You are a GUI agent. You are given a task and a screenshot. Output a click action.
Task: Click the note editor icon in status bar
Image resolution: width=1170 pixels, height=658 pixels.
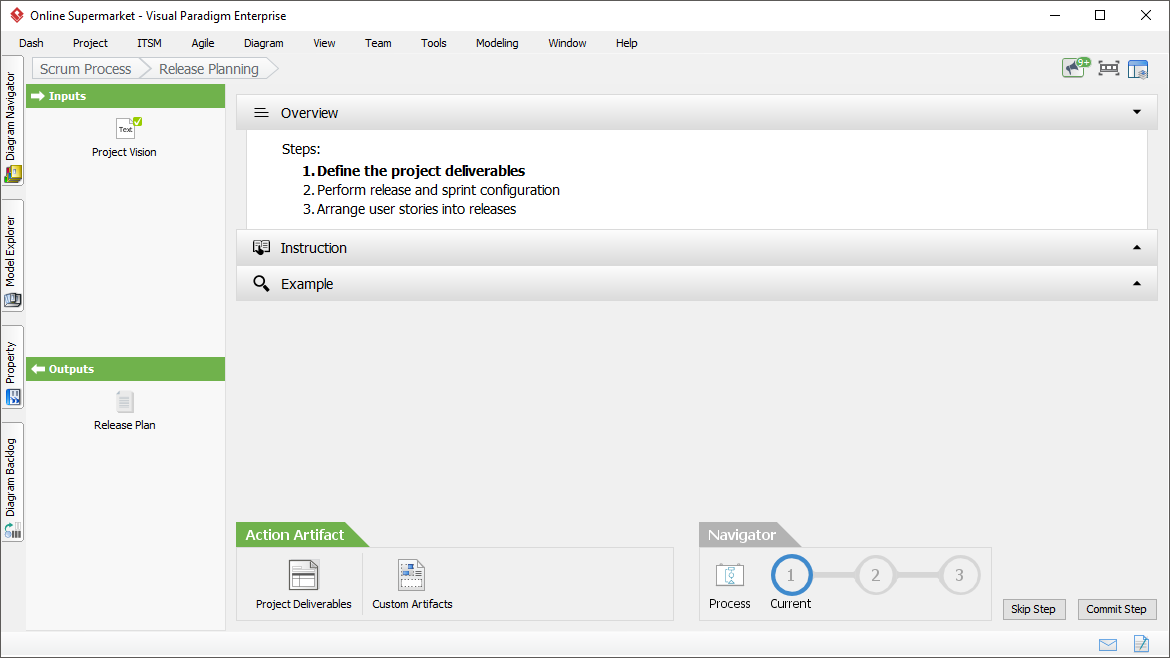(x=1141, y=644)
